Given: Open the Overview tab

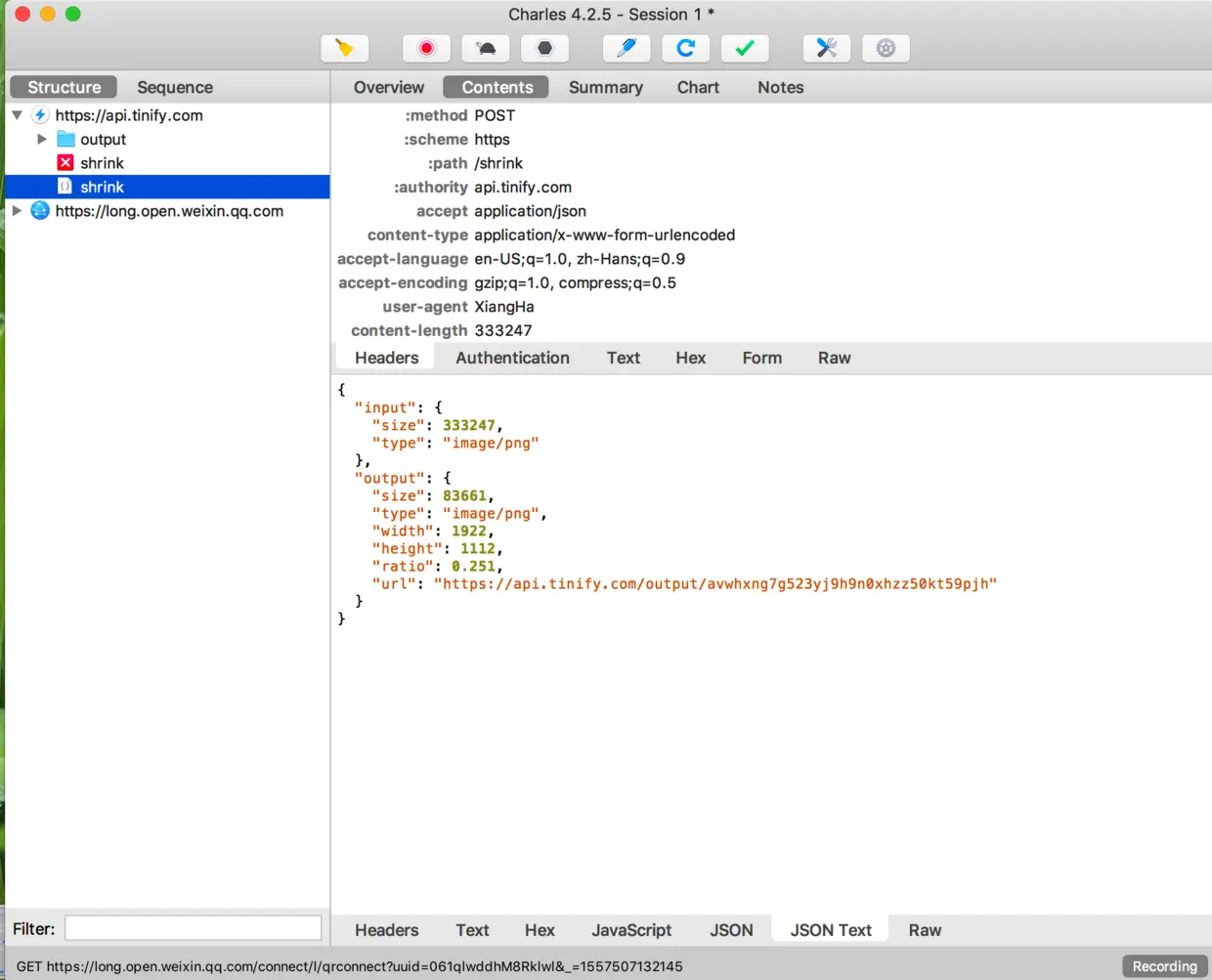Looking at the screenshot, I should click(x=389, y=87).
